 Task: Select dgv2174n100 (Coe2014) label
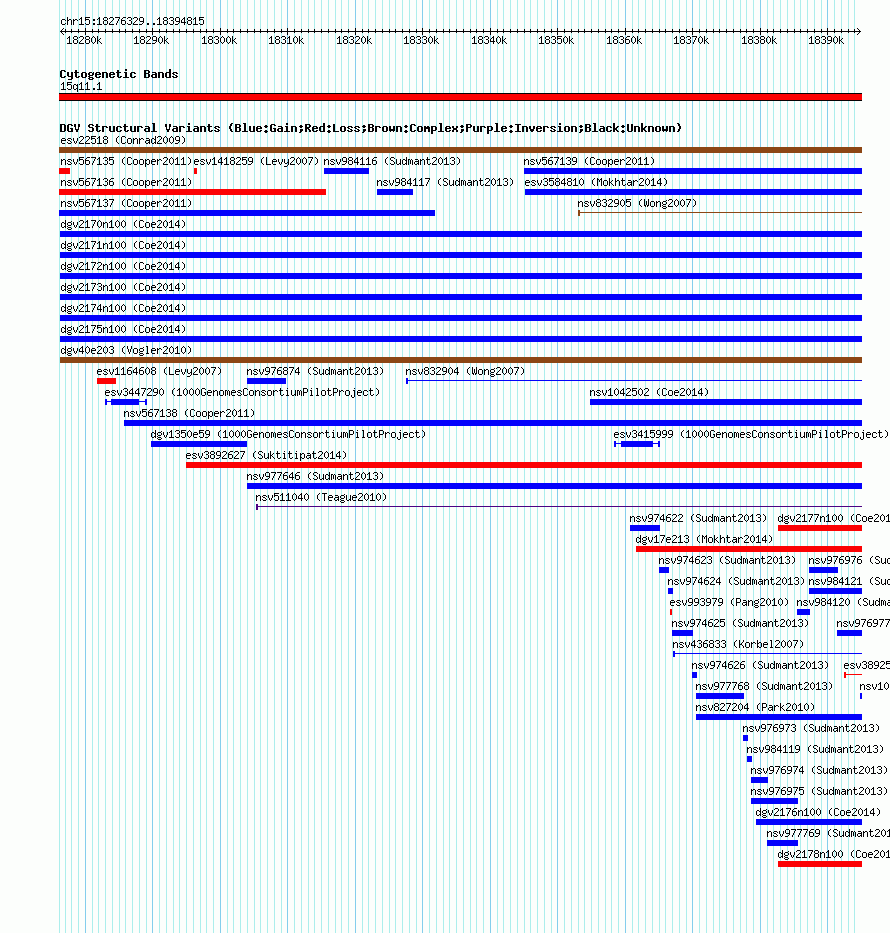tap(123, 308)
